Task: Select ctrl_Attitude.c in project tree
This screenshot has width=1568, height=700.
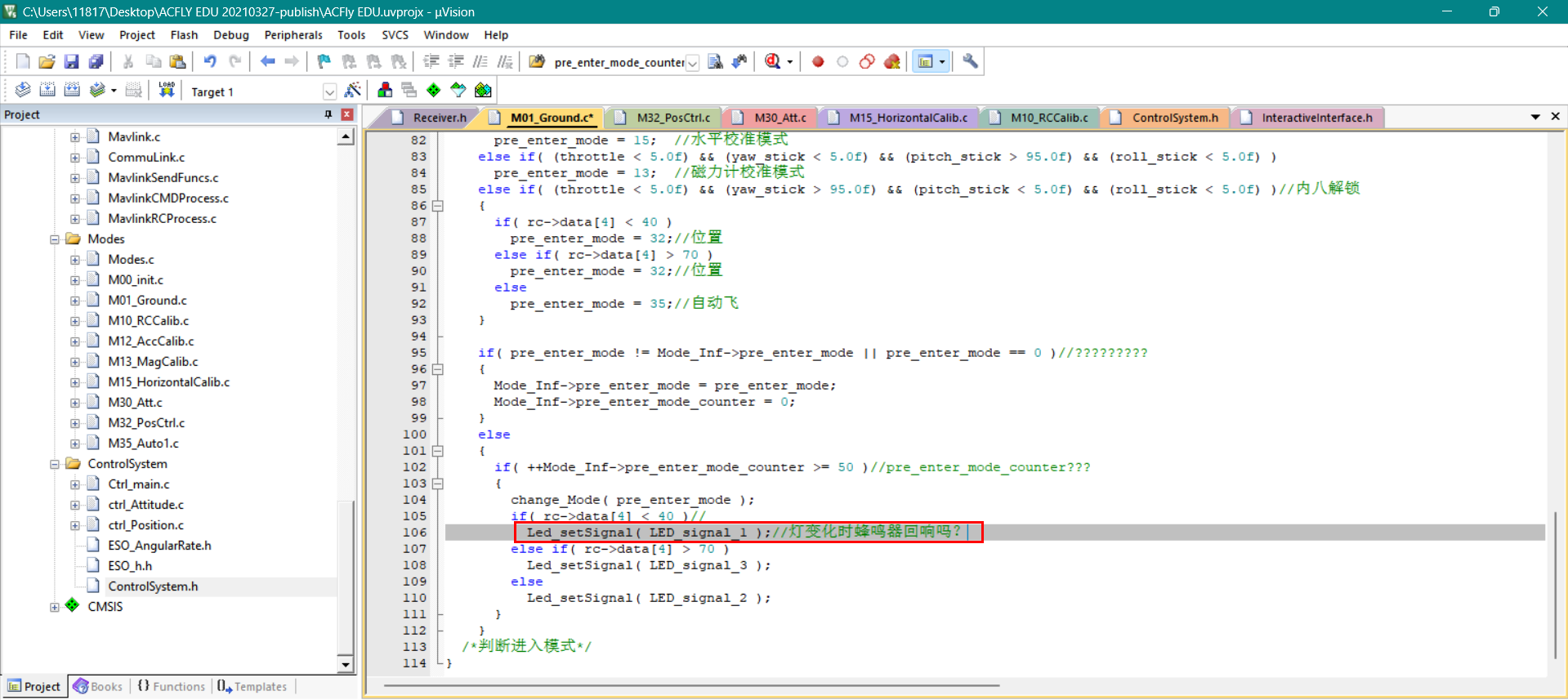Action: [x=145, y=505]
